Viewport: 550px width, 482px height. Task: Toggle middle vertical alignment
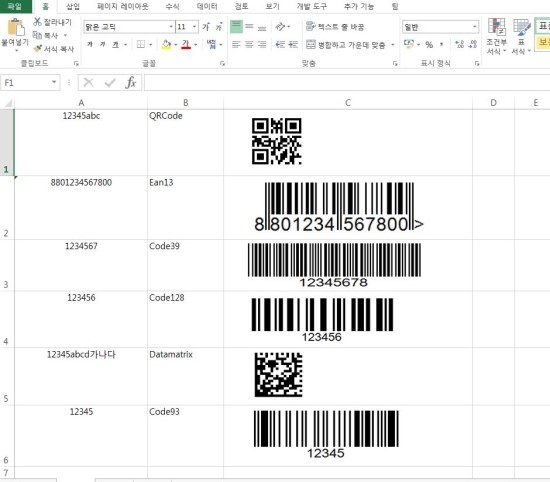tap(249, 27)
